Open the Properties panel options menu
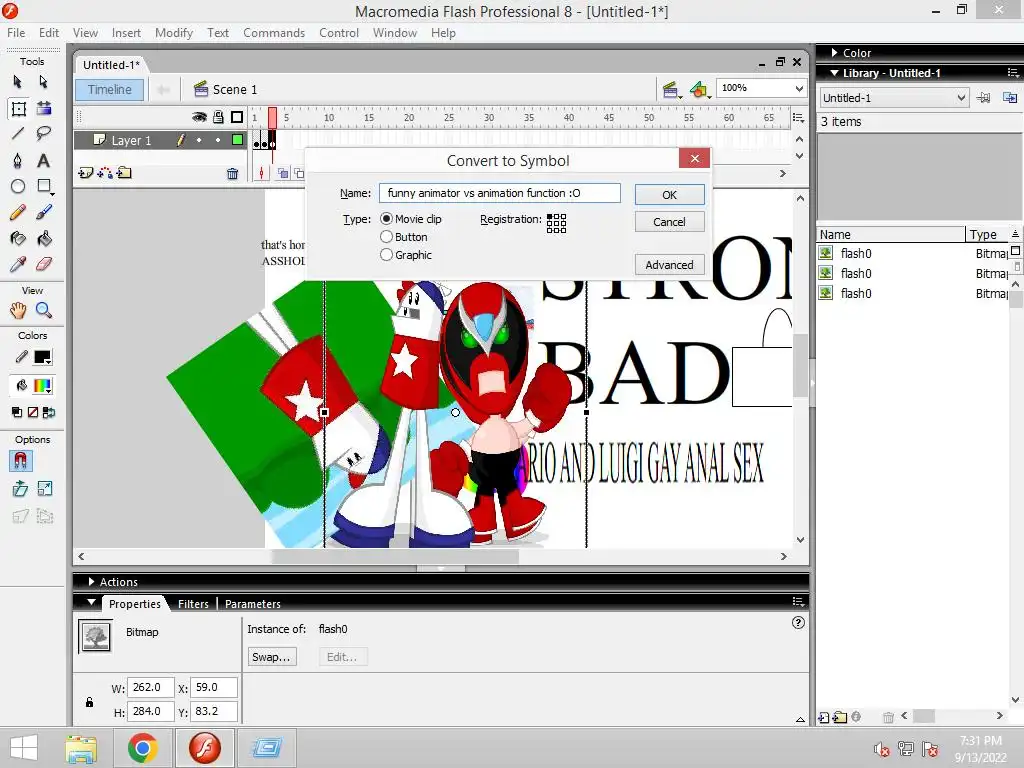Screen dimensions: 1024x768 coord(798,601)
